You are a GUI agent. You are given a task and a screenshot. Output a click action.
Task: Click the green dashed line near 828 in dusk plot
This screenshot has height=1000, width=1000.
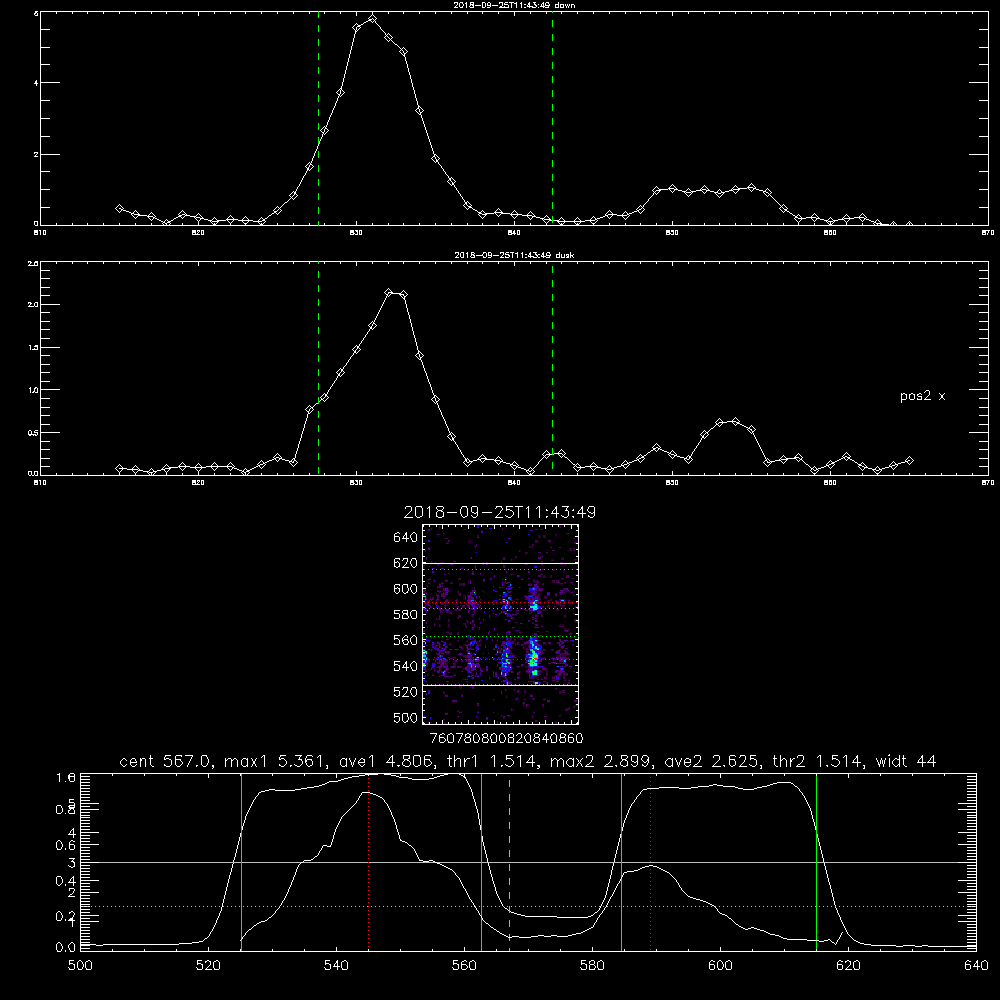click(x=318, y=368)
